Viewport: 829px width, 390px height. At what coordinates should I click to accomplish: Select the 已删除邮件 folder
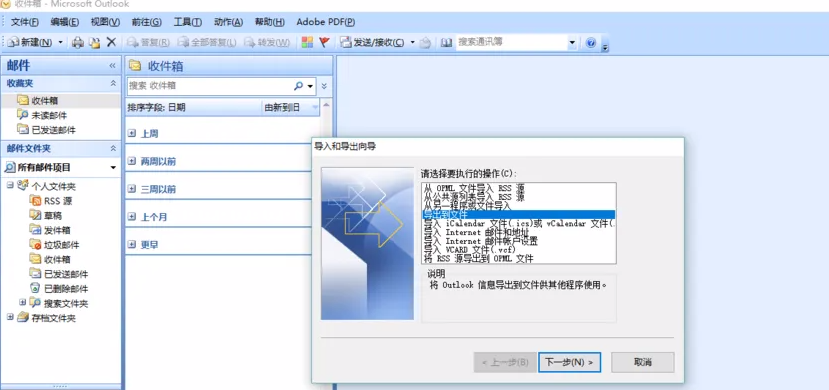[59, 289]
